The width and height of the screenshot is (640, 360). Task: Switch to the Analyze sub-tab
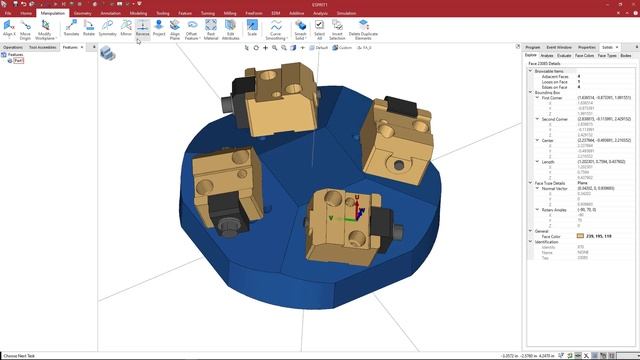(547, 56)
